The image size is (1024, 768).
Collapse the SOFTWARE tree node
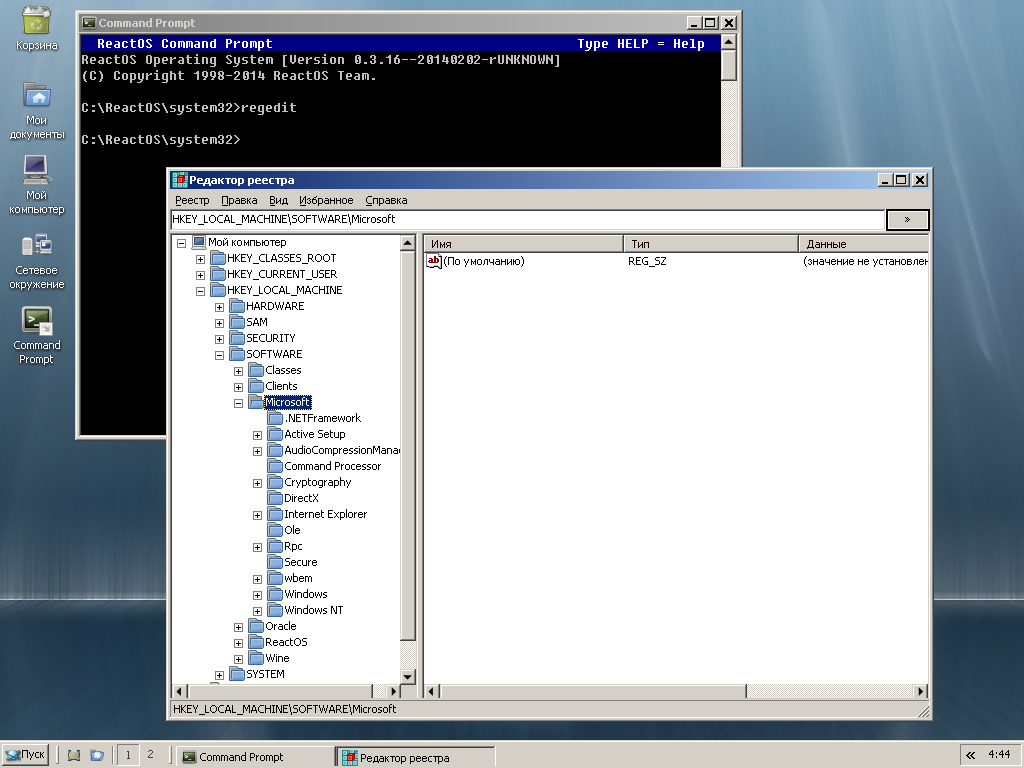coord(219,355)
